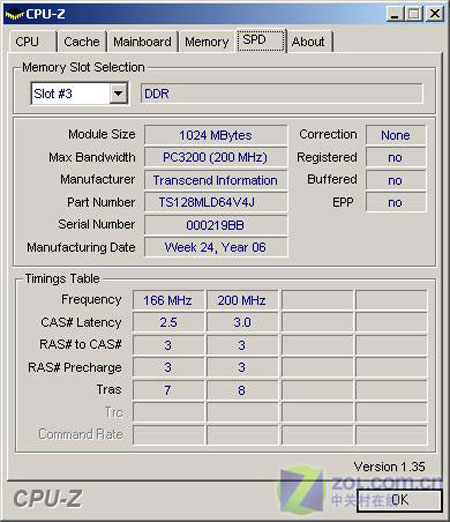Click the RAS# to CAS# label
This screenshot has height=522, width=450.
pyautogui.click(x=80, y=344)
